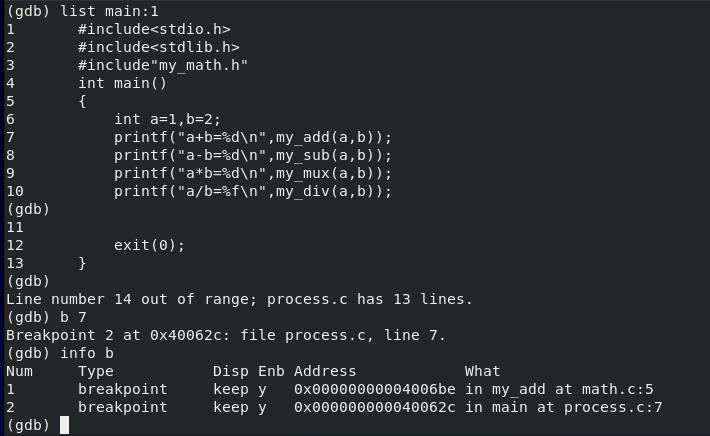Click the 'Address' column header
710x436 pixels.
click(325, 371)
